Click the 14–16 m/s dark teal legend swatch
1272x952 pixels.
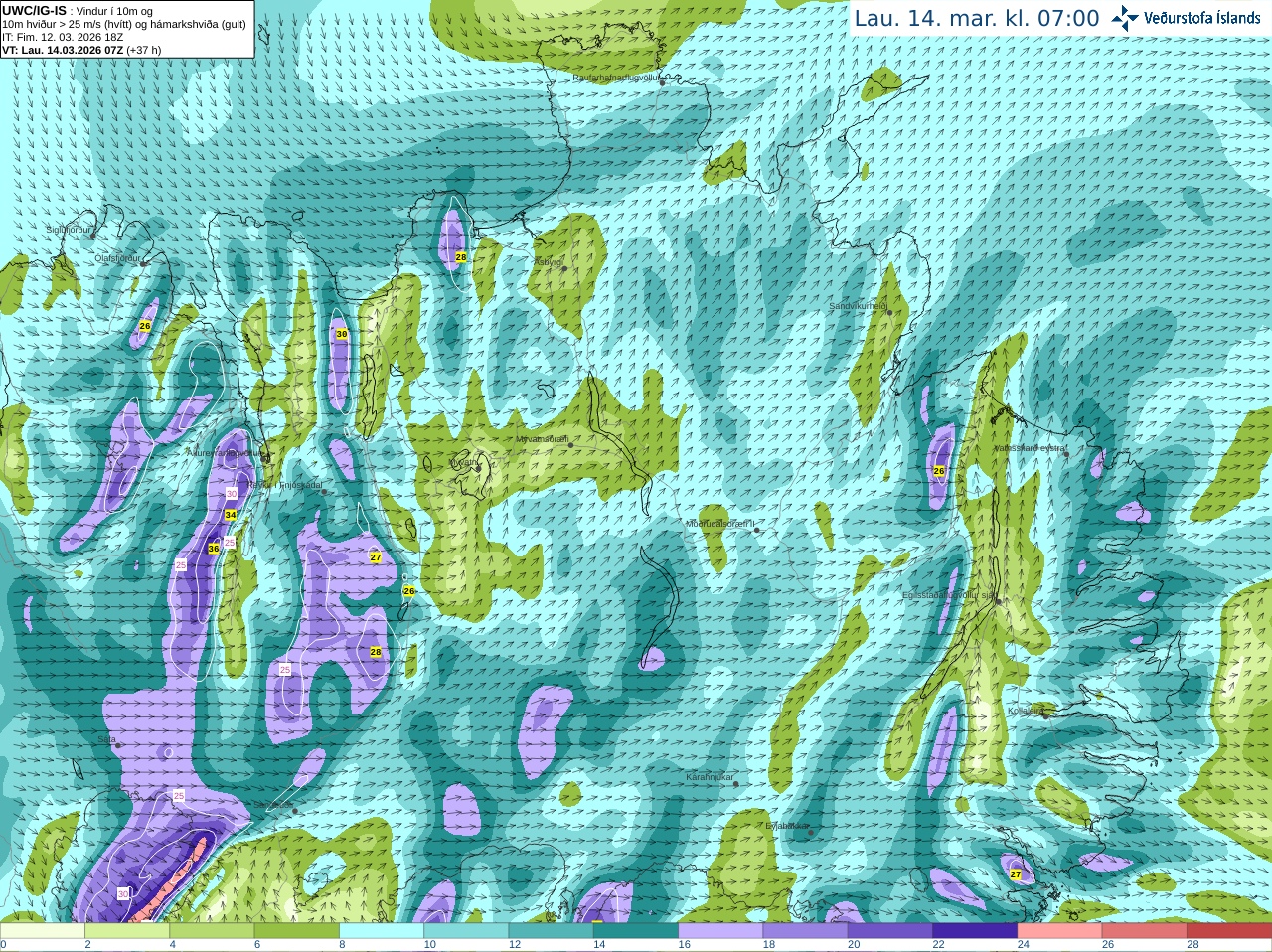(636, 931)
